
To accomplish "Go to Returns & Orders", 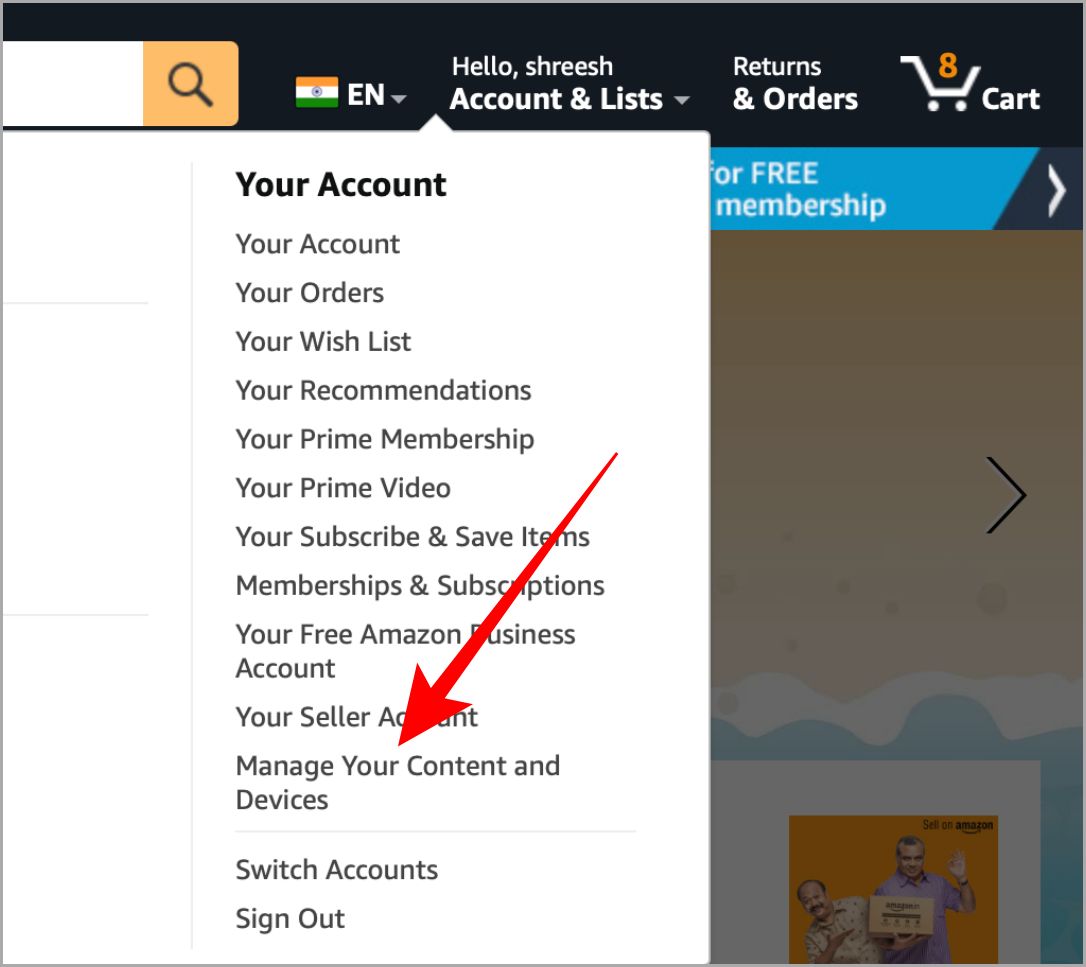I will click(x=795, y=82).
